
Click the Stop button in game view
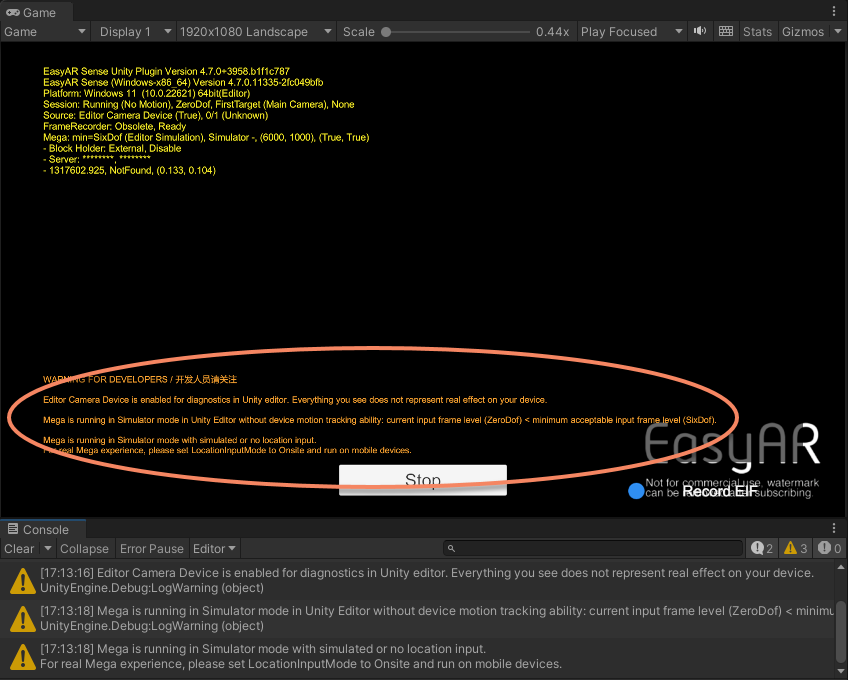click(423, 480)
